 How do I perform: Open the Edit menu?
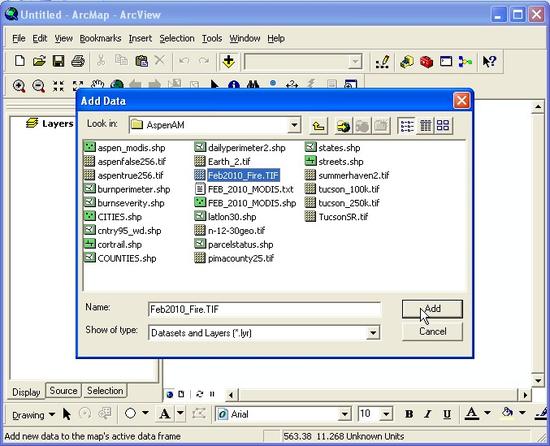(x=40, y=38)
